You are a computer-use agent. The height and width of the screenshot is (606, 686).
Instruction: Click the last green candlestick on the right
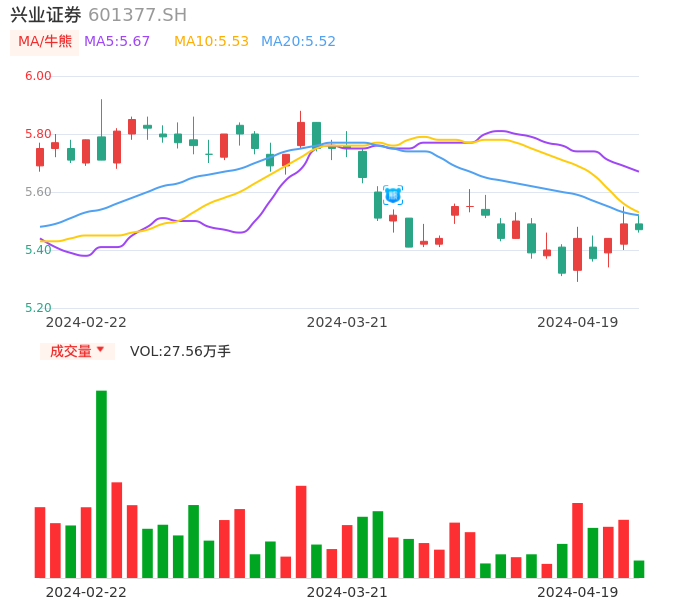639,227
